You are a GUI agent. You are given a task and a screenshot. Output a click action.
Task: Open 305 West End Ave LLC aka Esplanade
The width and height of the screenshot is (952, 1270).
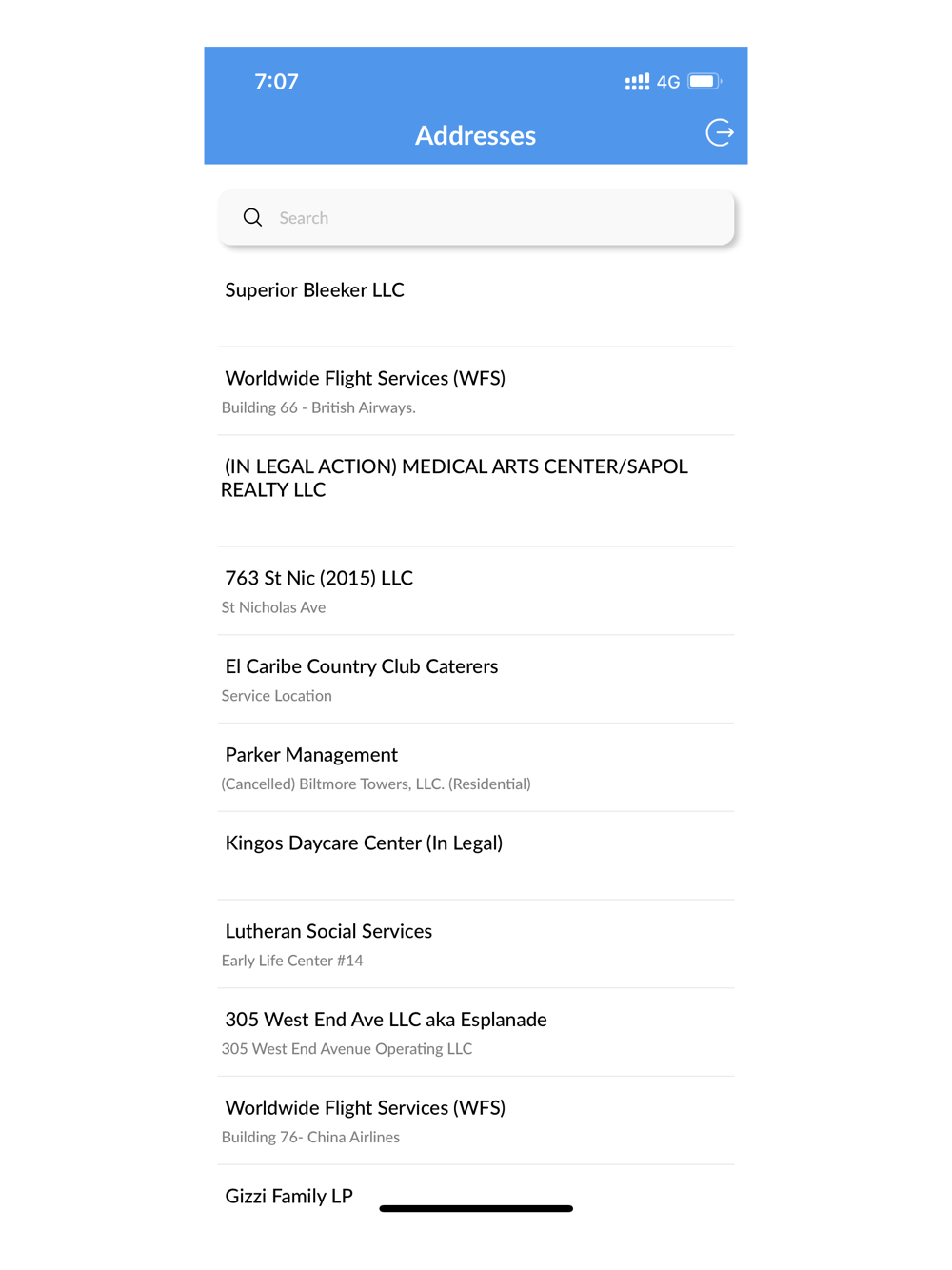coord(476,1033)
